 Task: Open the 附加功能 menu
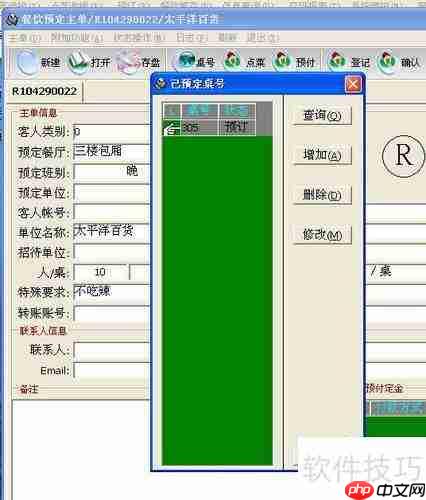(76, 37)
